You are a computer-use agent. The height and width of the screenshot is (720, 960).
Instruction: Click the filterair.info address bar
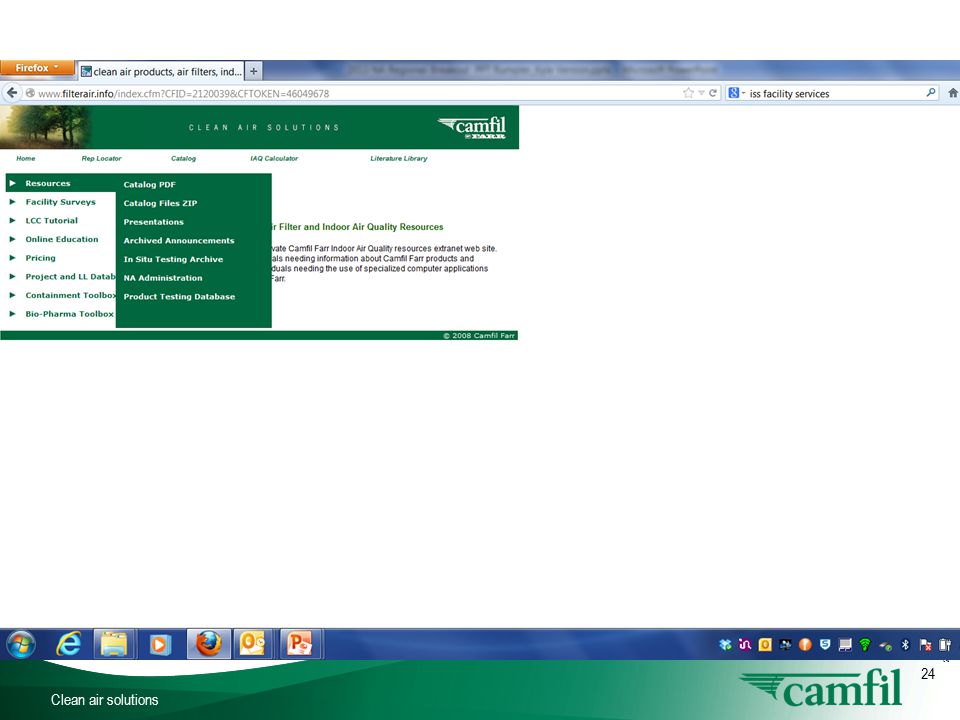(x=355, y=93)
